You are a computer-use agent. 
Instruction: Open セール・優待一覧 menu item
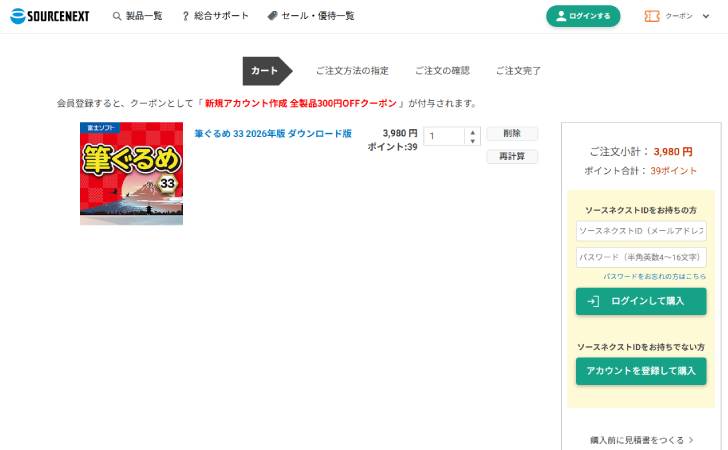[x=319, y=16]
